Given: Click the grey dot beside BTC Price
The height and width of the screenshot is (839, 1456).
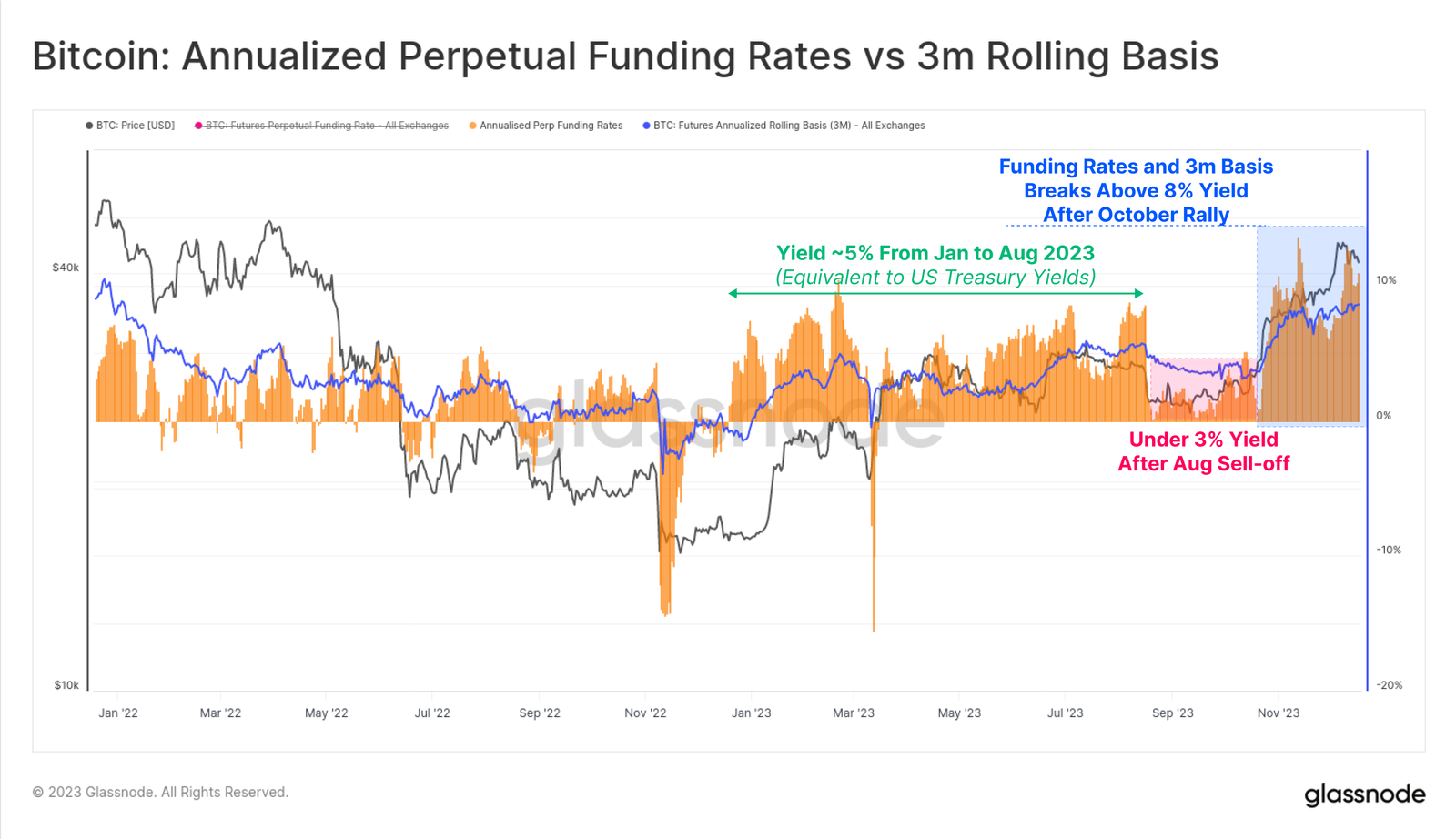Looking at the screenshot, I should [89, 126].
